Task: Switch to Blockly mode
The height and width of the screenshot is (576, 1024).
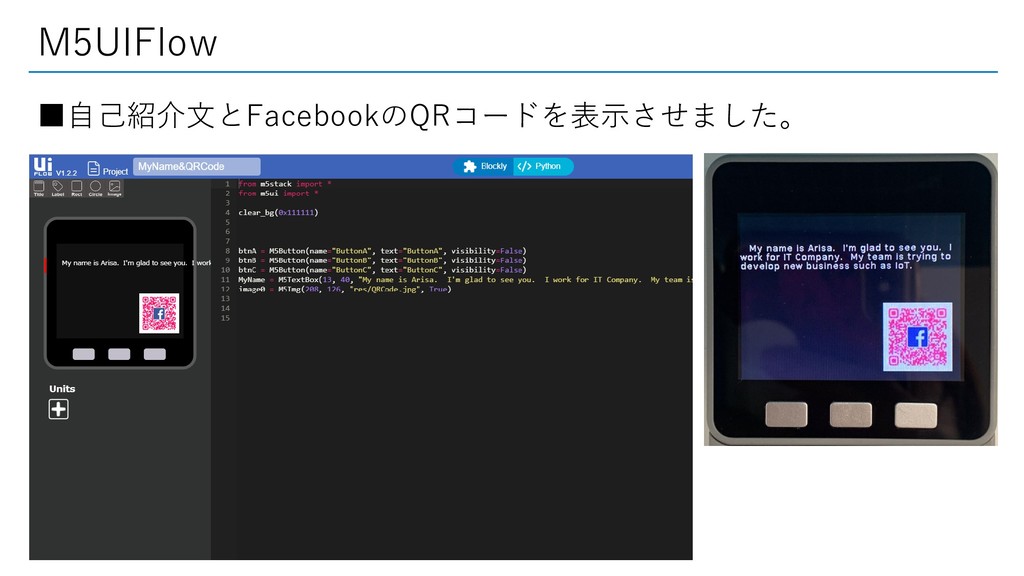Action: [x=485, y=167]
